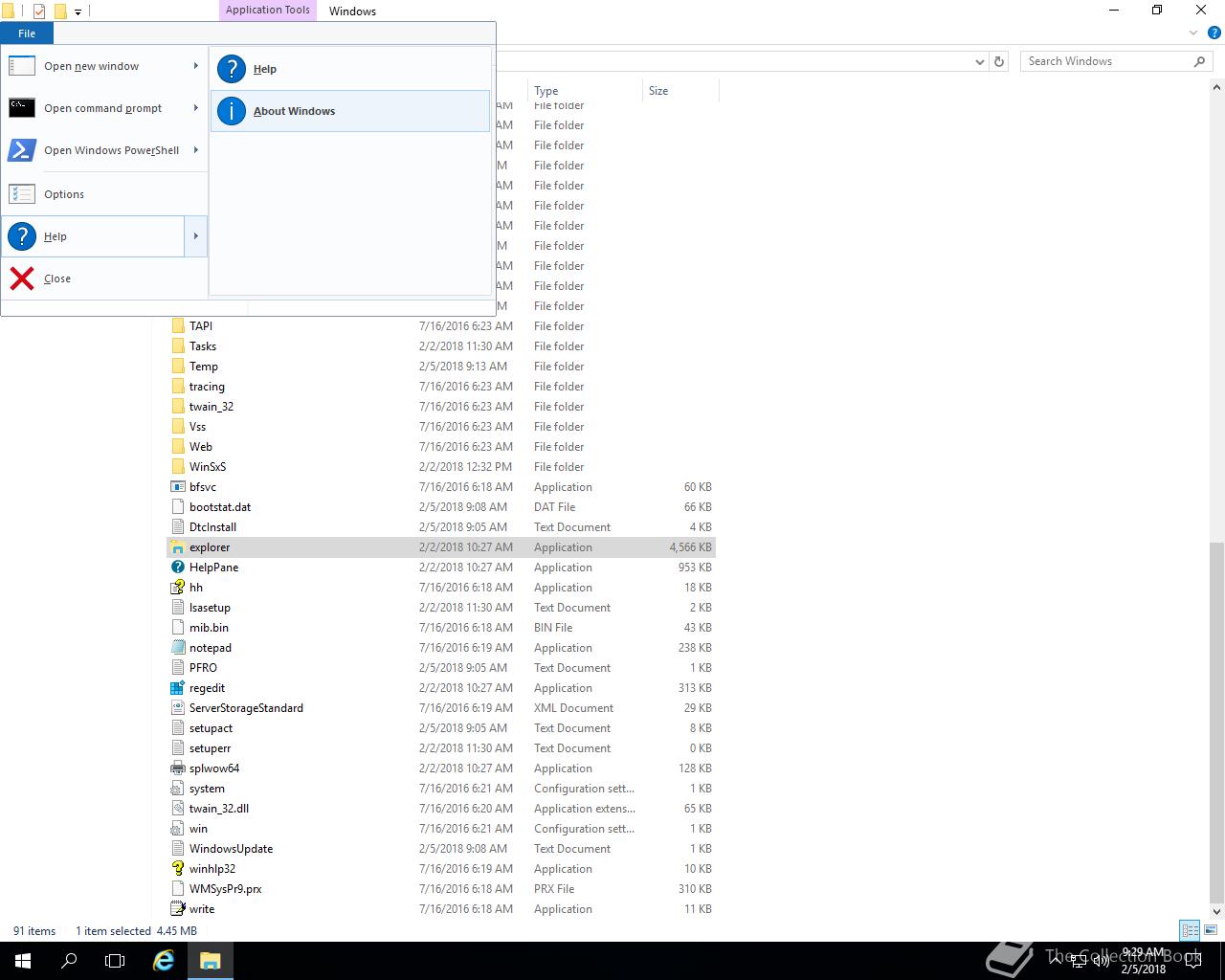Click the win configuration settings icon

[x=177, y=829]
